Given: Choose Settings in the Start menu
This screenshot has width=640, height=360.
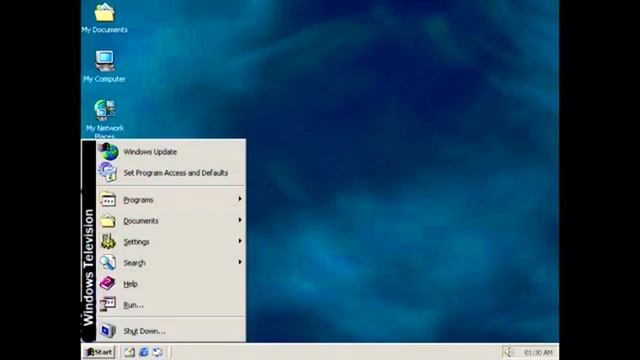Looking at the screenshot, I should 171,242.
